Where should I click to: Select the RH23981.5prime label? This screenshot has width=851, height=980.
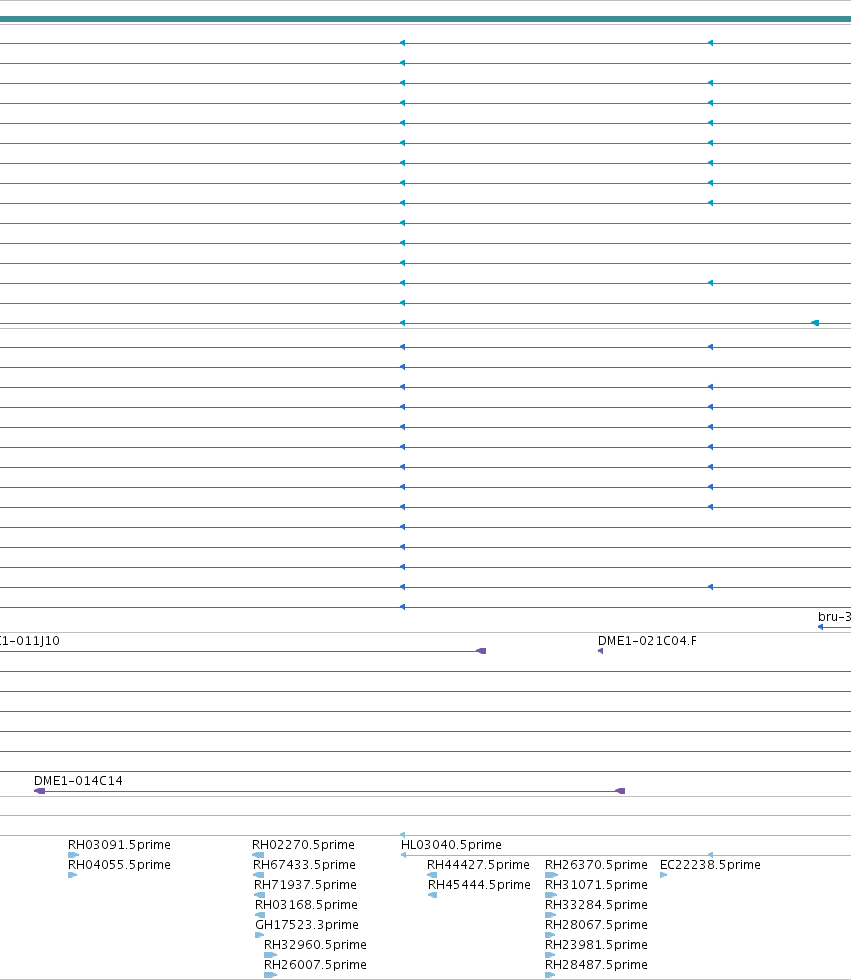[x=596, y=945]
